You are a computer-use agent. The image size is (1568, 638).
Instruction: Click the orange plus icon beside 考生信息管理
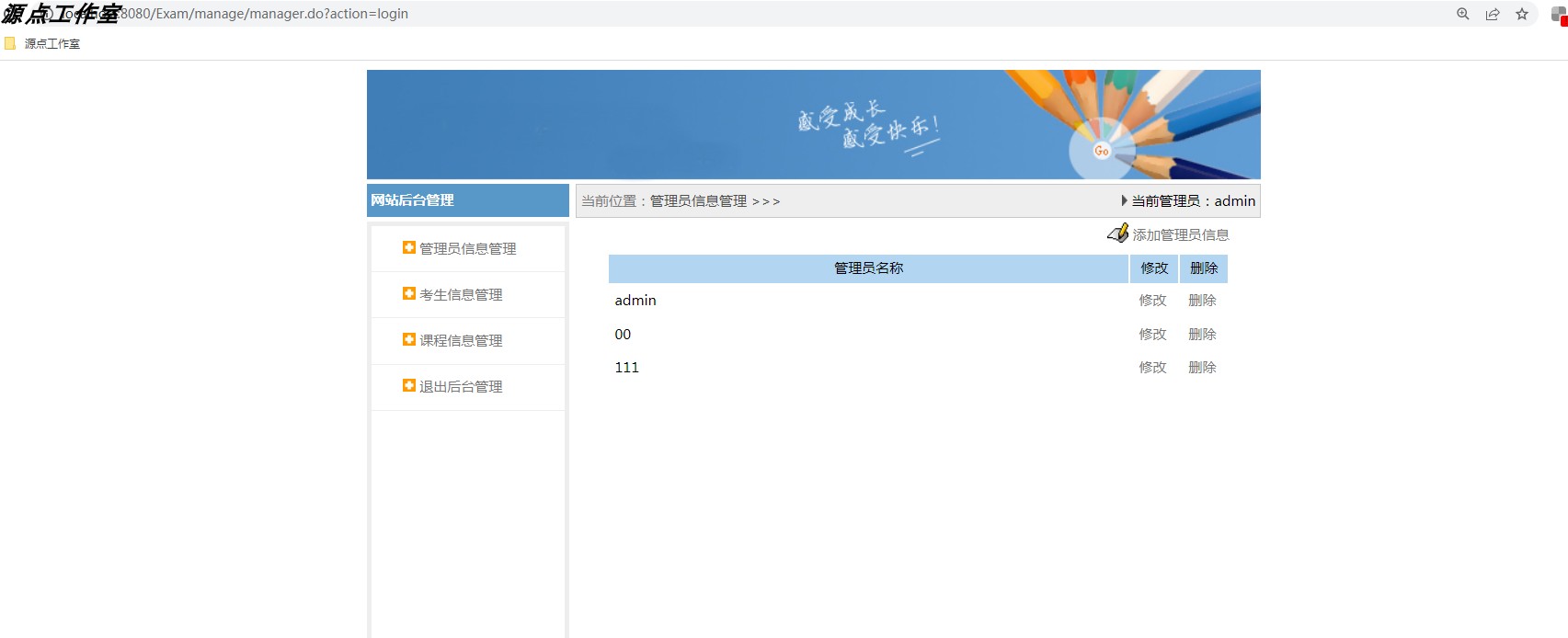point(409,293)
